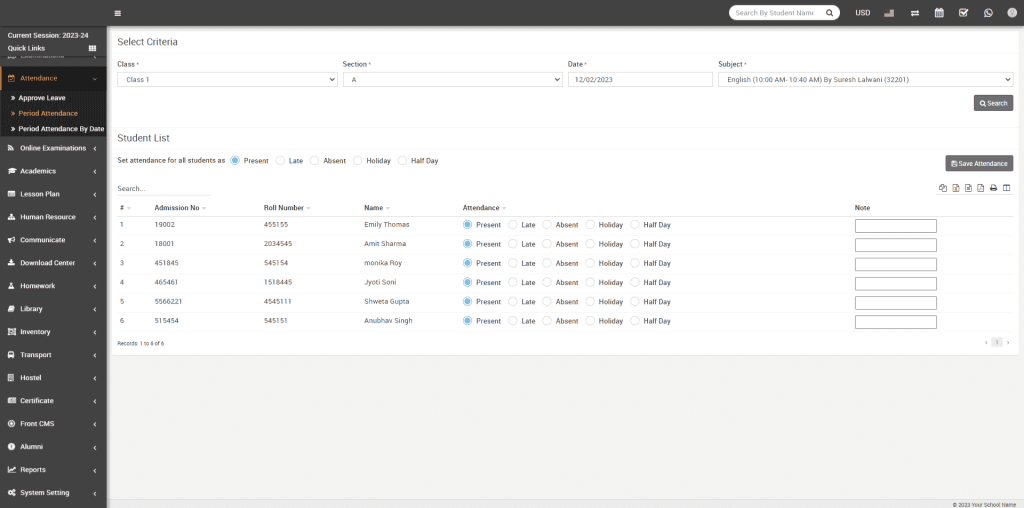Sort table by Roll Number column
The image size is (1024, 508).
tap(287, 208)
